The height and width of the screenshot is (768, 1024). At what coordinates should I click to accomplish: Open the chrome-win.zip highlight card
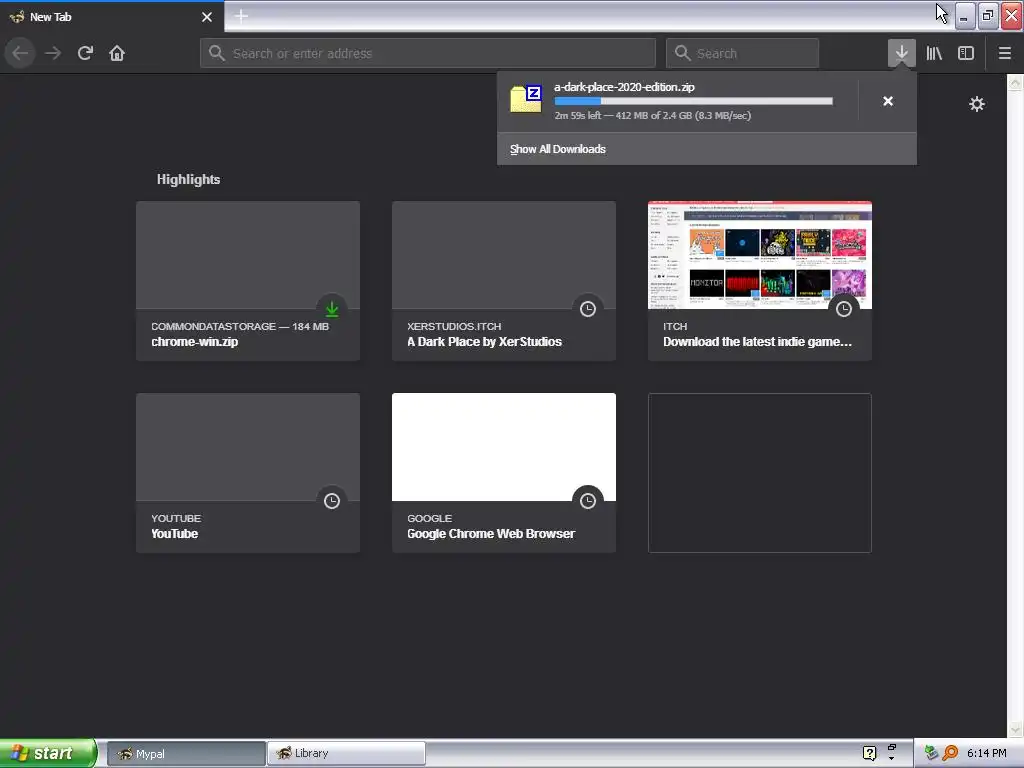pyautogui.click(x=248, y=281)
